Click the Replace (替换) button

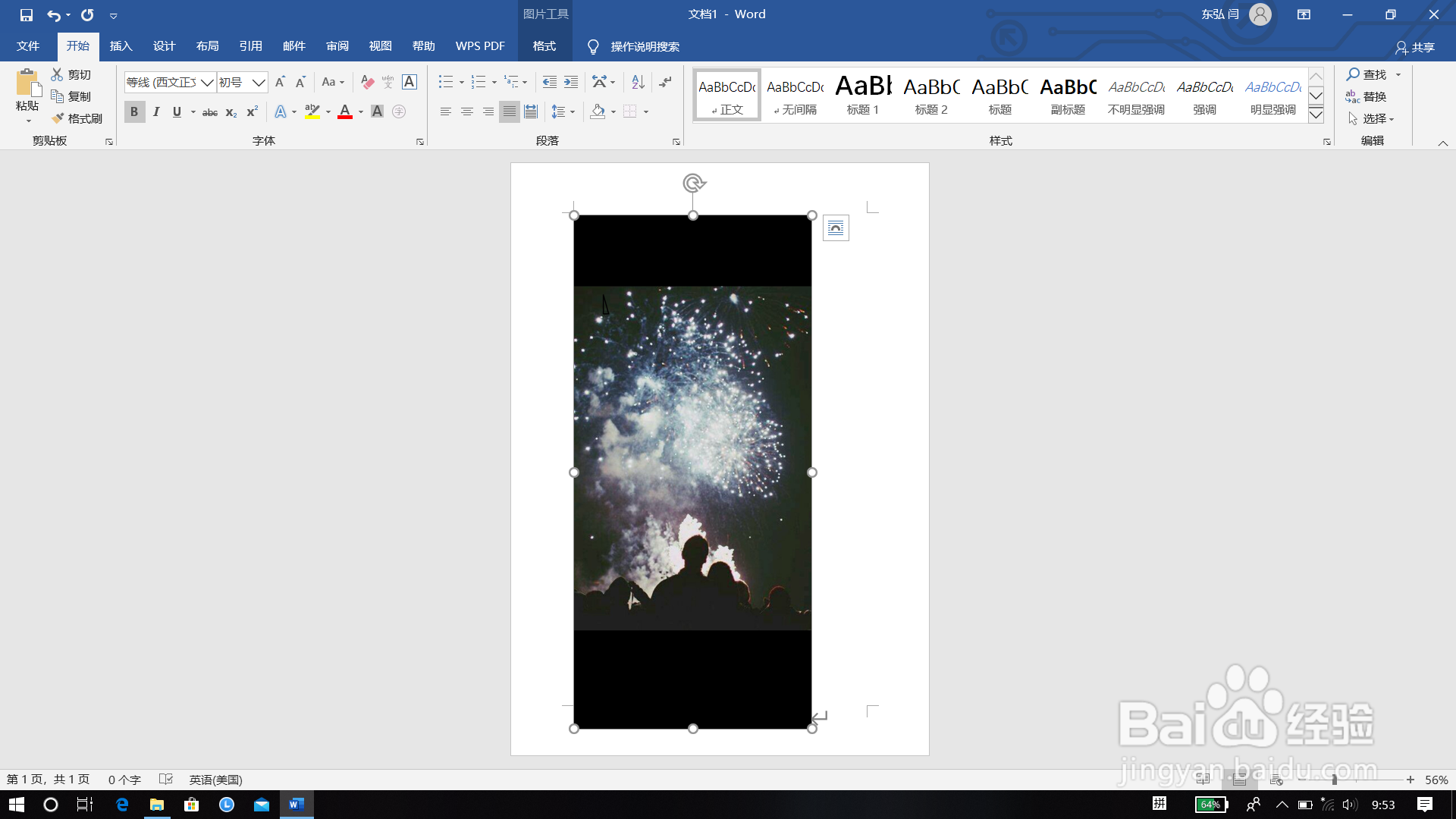[1367, 96]
